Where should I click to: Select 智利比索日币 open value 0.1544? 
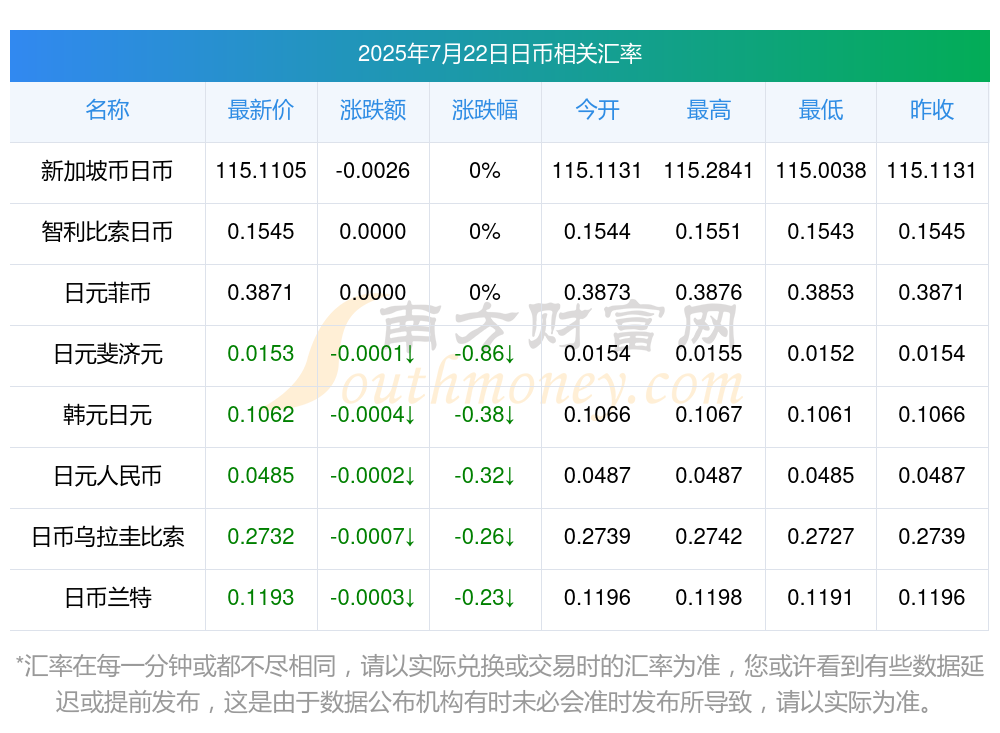coord(597,232)
